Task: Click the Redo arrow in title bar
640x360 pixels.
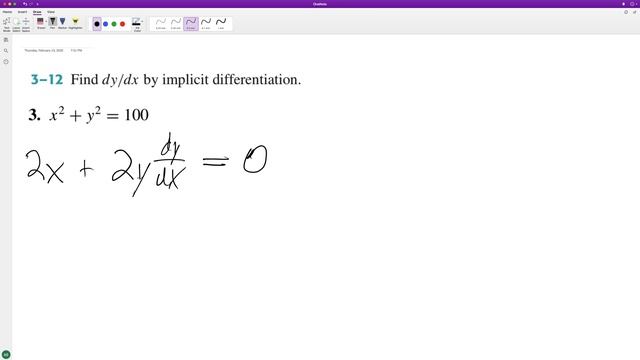Action: (x=31, y=4)
